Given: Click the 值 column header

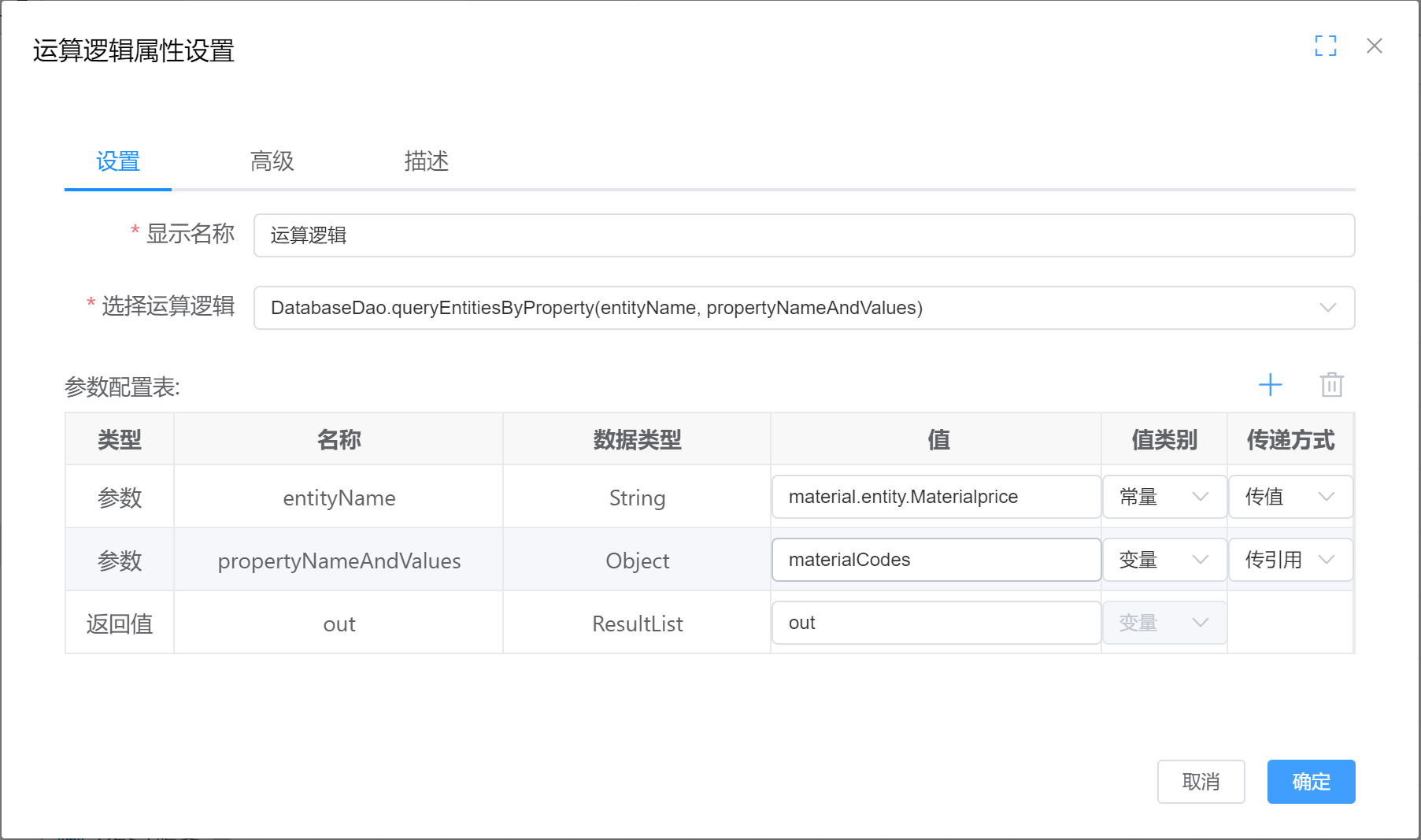Looking at the screenshot, I should click(938, 439).
